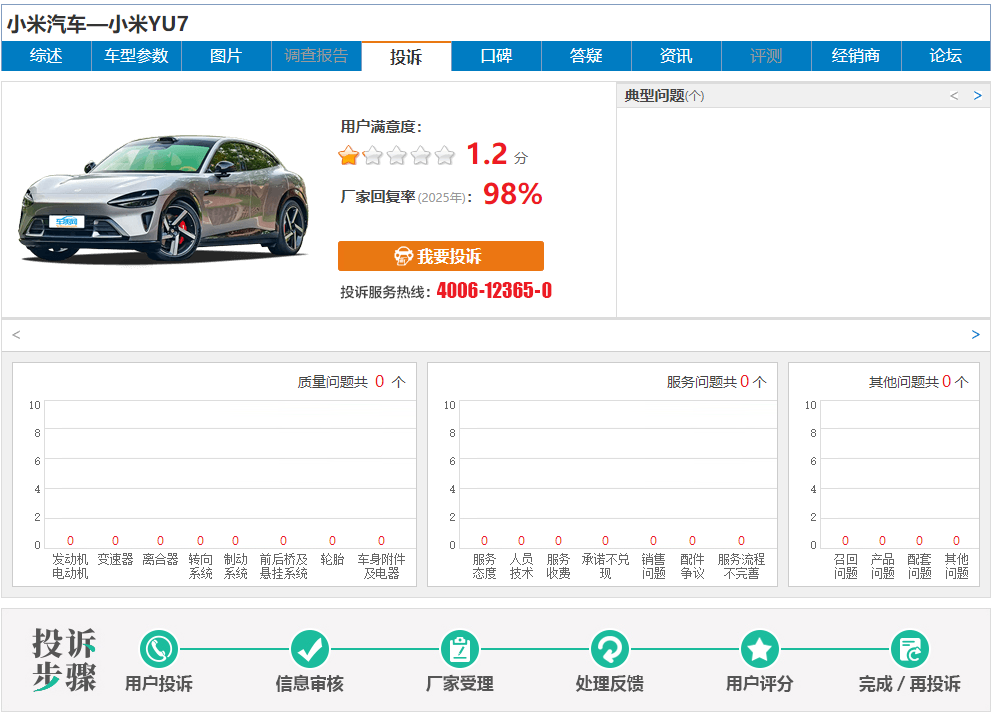Image resolution: width=991 pixels, height=714 pixels.
Task: Switch to the 车型参数 tab
Action: [136, 56]
